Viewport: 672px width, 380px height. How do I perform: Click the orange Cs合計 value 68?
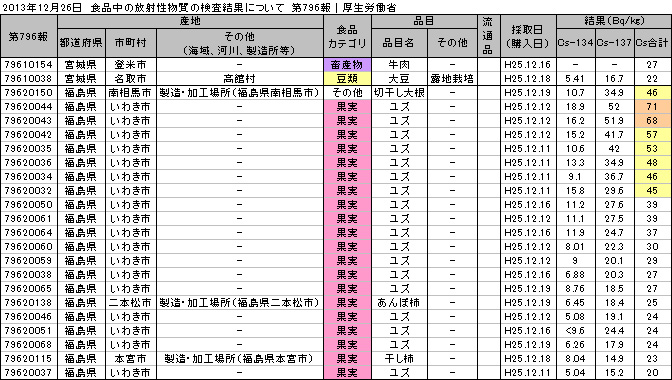point(652,121)
